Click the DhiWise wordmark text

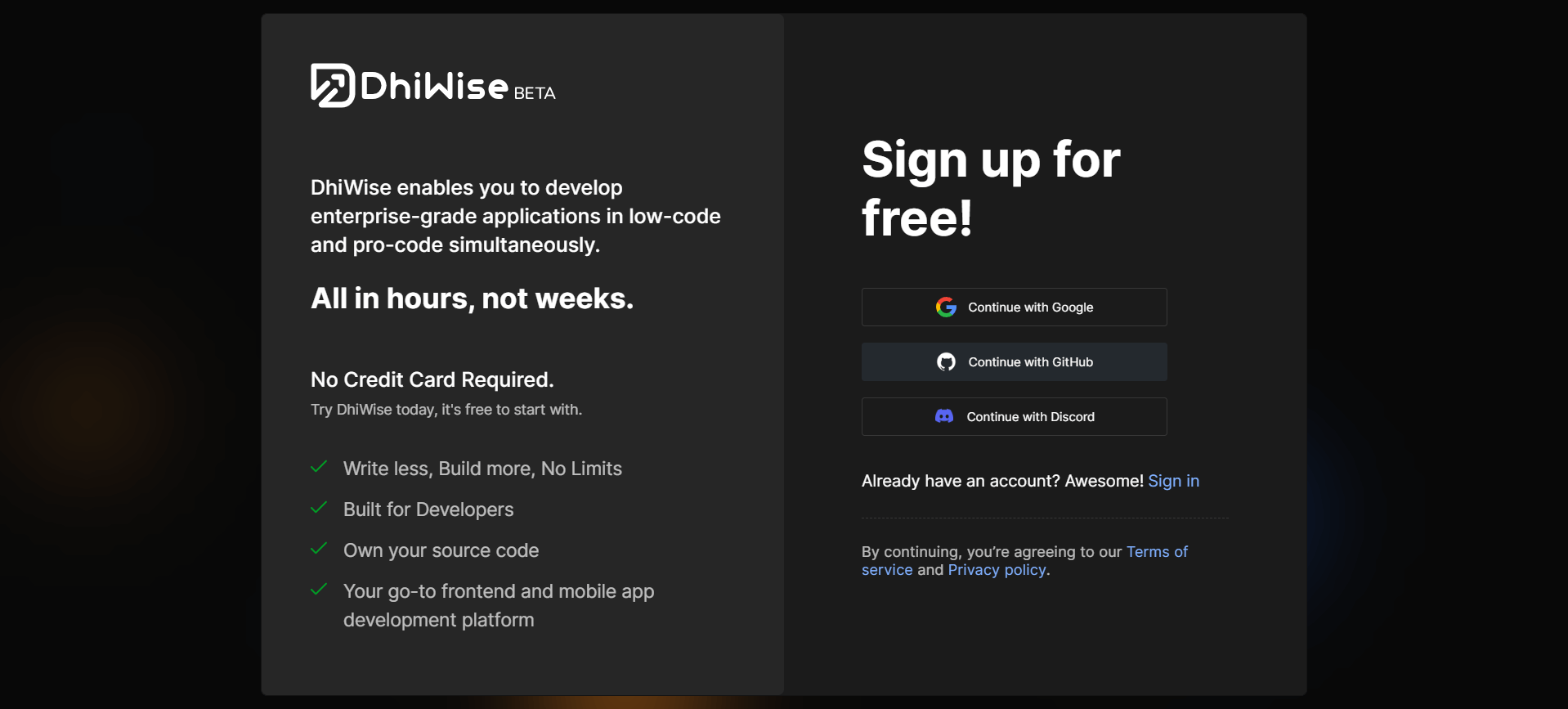pyautogui.click(x=434, y=85)
